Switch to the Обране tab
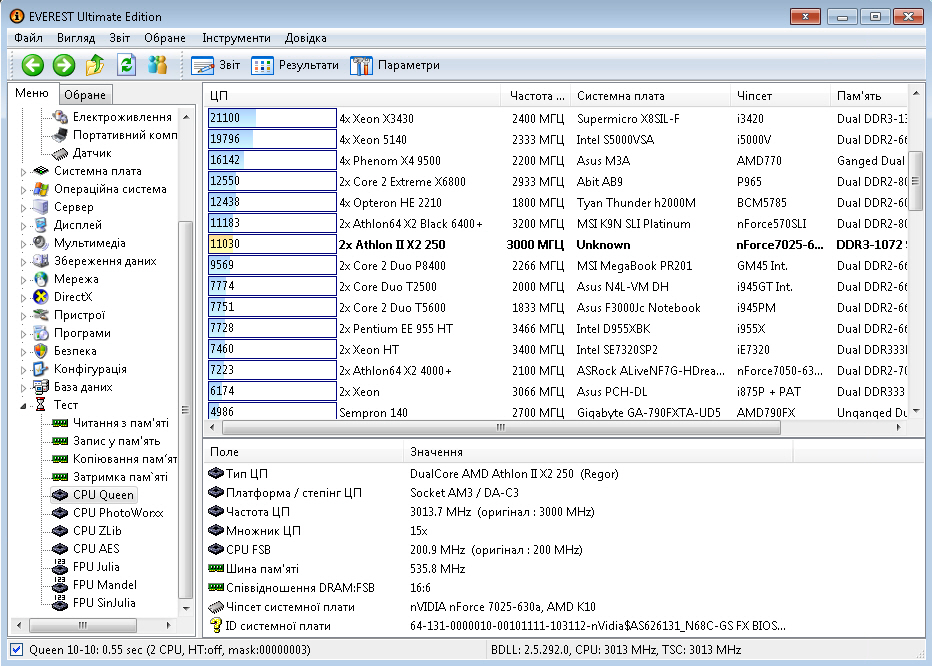Viewport: 932px width, 666px height. [85, 95]
